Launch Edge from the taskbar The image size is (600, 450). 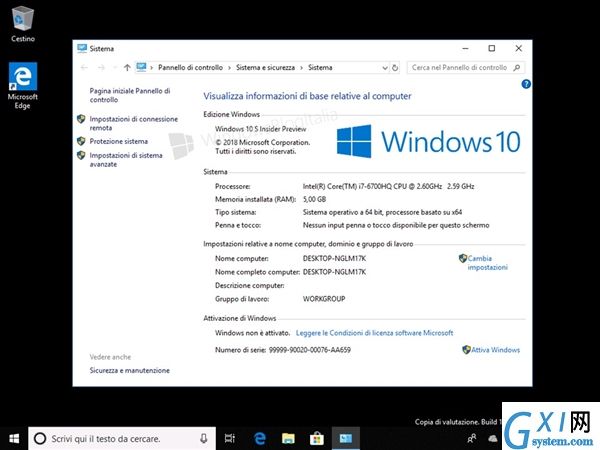coord(260,439)
